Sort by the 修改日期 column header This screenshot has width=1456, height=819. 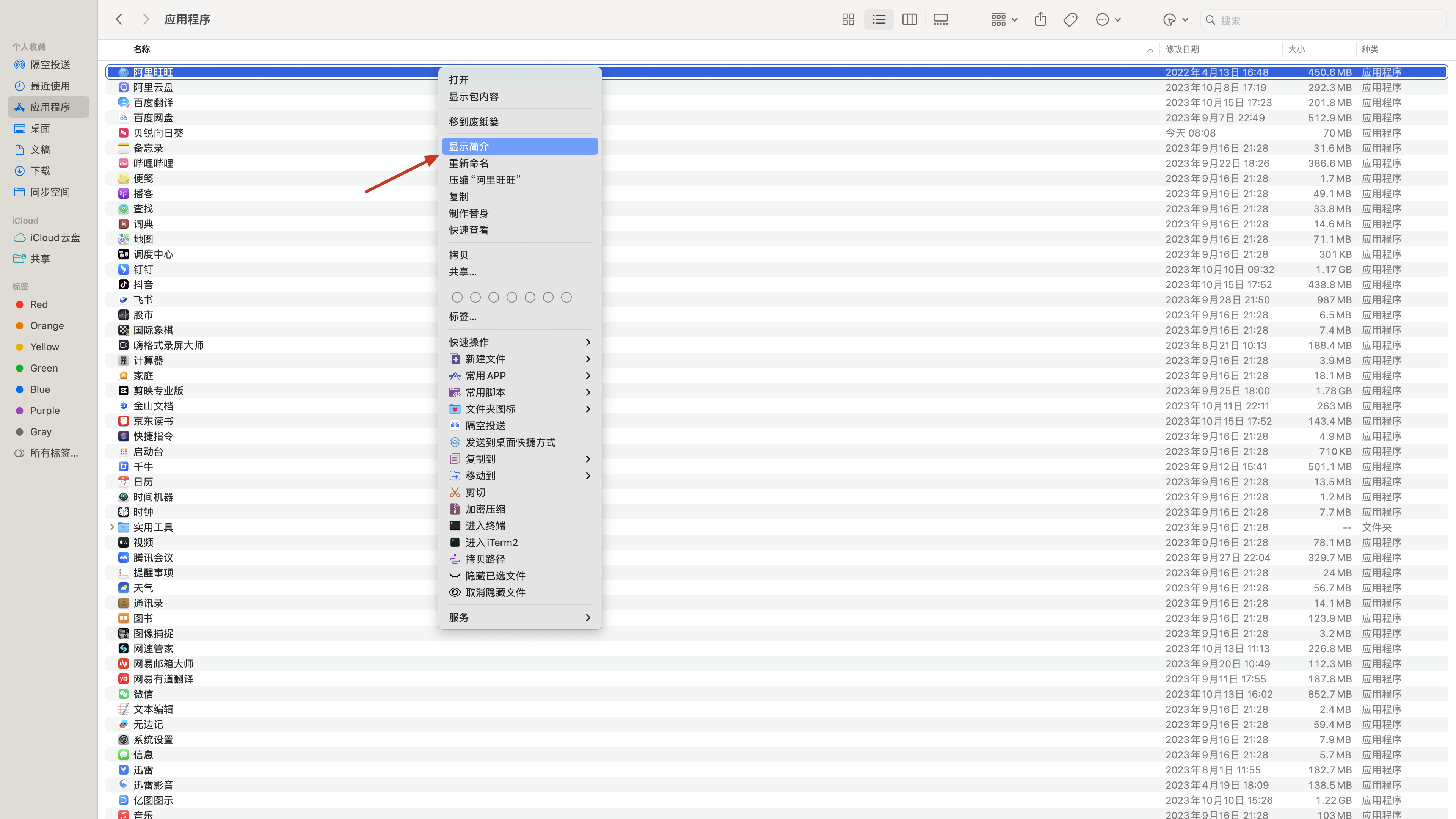[1221, 50]
